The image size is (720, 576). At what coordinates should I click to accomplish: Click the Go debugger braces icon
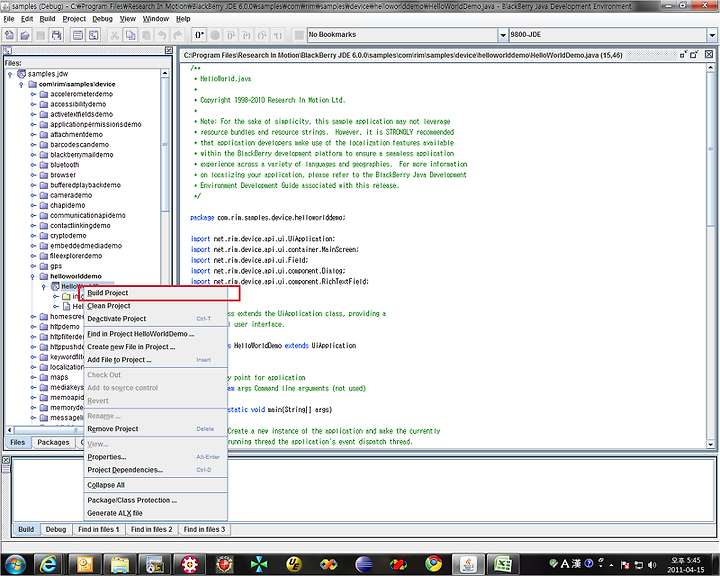tap(199, 35)
